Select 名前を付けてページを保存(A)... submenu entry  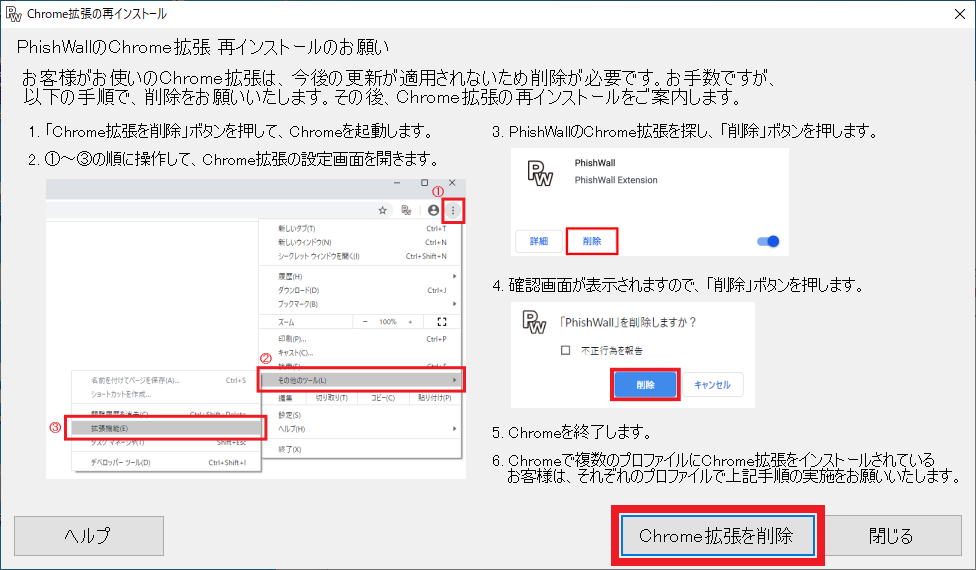(167, 380)
